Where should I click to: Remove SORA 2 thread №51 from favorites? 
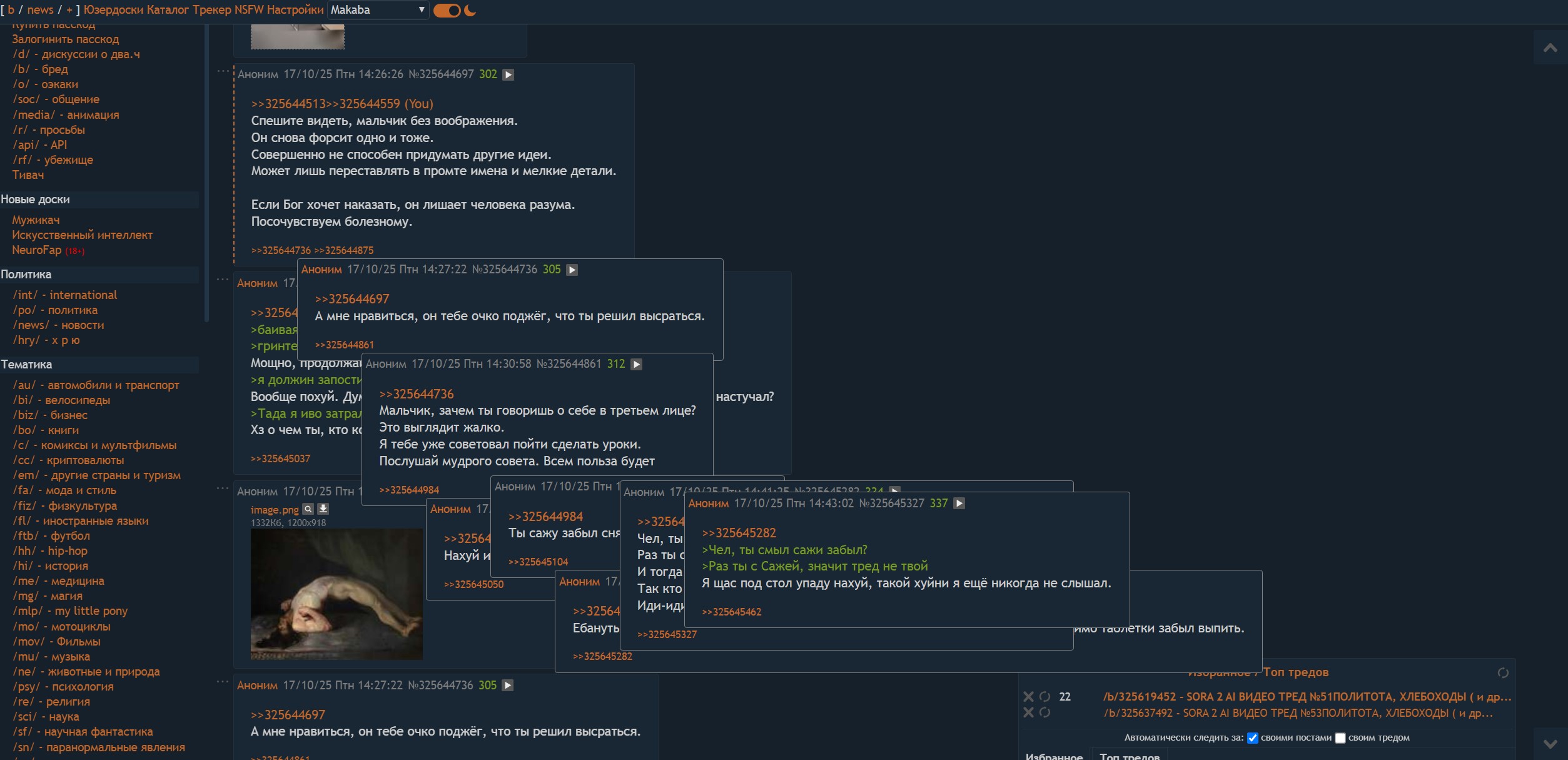(x=1028, y=697)
